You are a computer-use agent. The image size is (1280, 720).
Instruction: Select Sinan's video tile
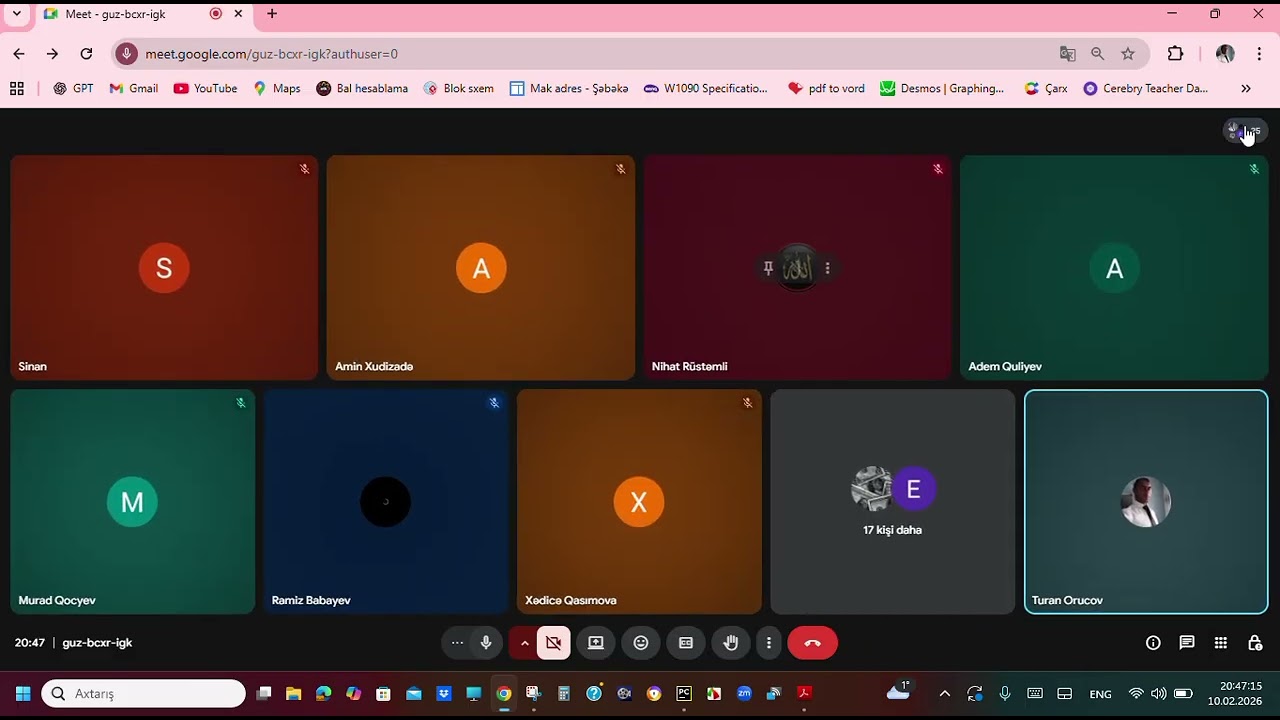click(x=164, y=267)
